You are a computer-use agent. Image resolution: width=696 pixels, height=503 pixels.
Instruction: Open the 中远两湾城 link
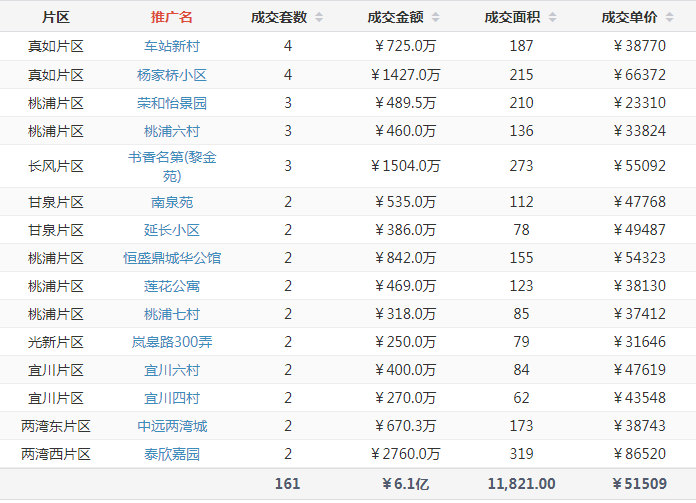coord(172,426)
